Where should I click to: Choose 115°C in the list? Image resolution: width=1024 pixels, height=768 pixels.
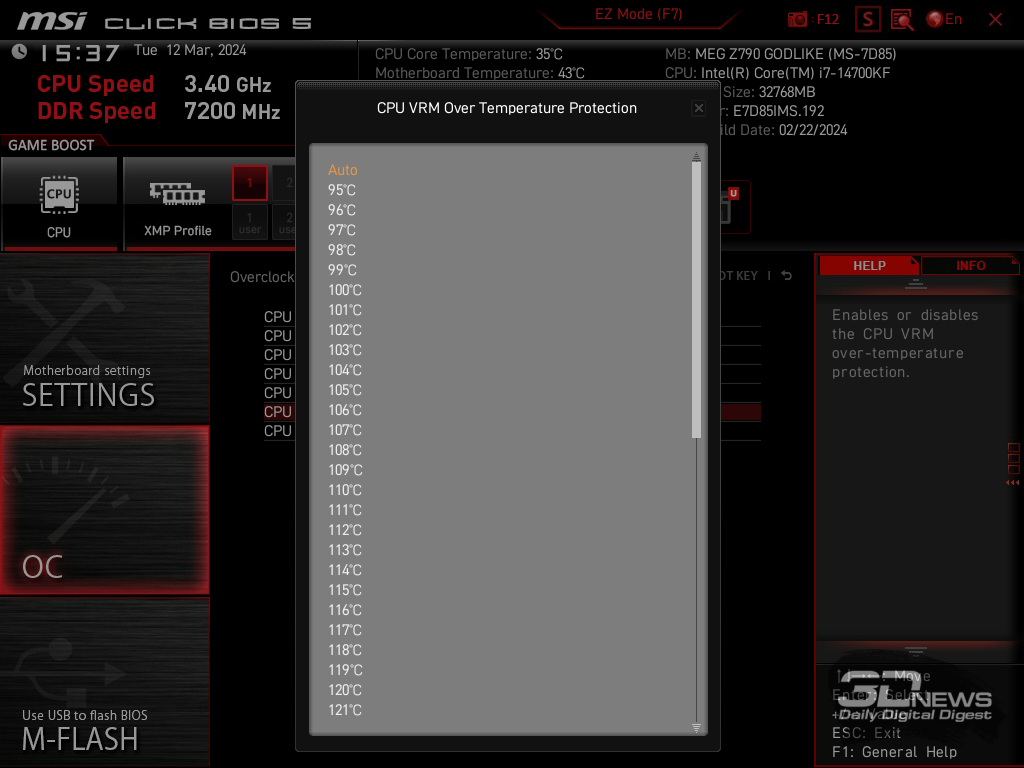(344, 590)
